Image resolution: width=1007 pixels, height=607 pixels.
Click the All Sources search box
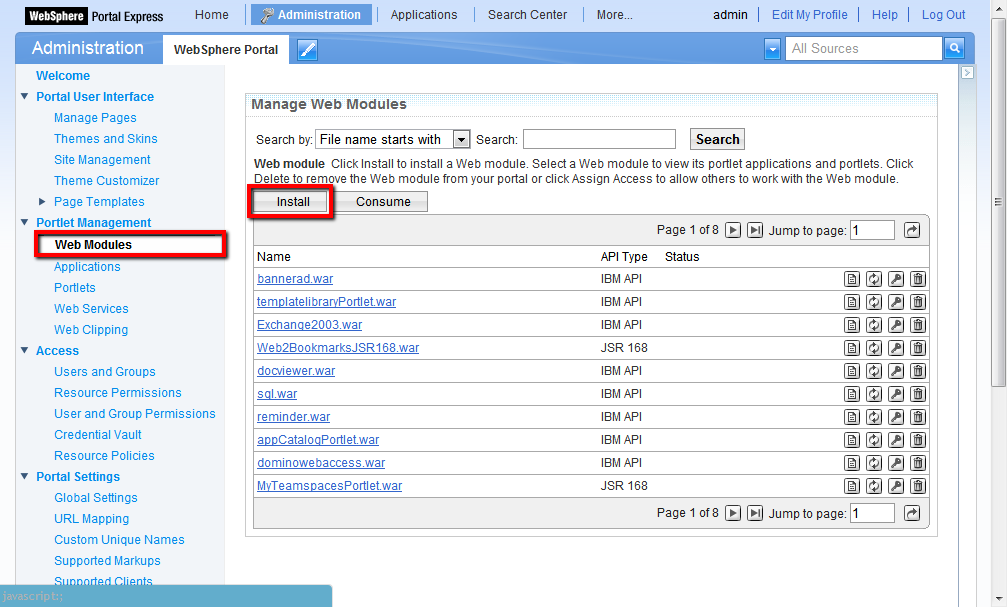point(863,48)
